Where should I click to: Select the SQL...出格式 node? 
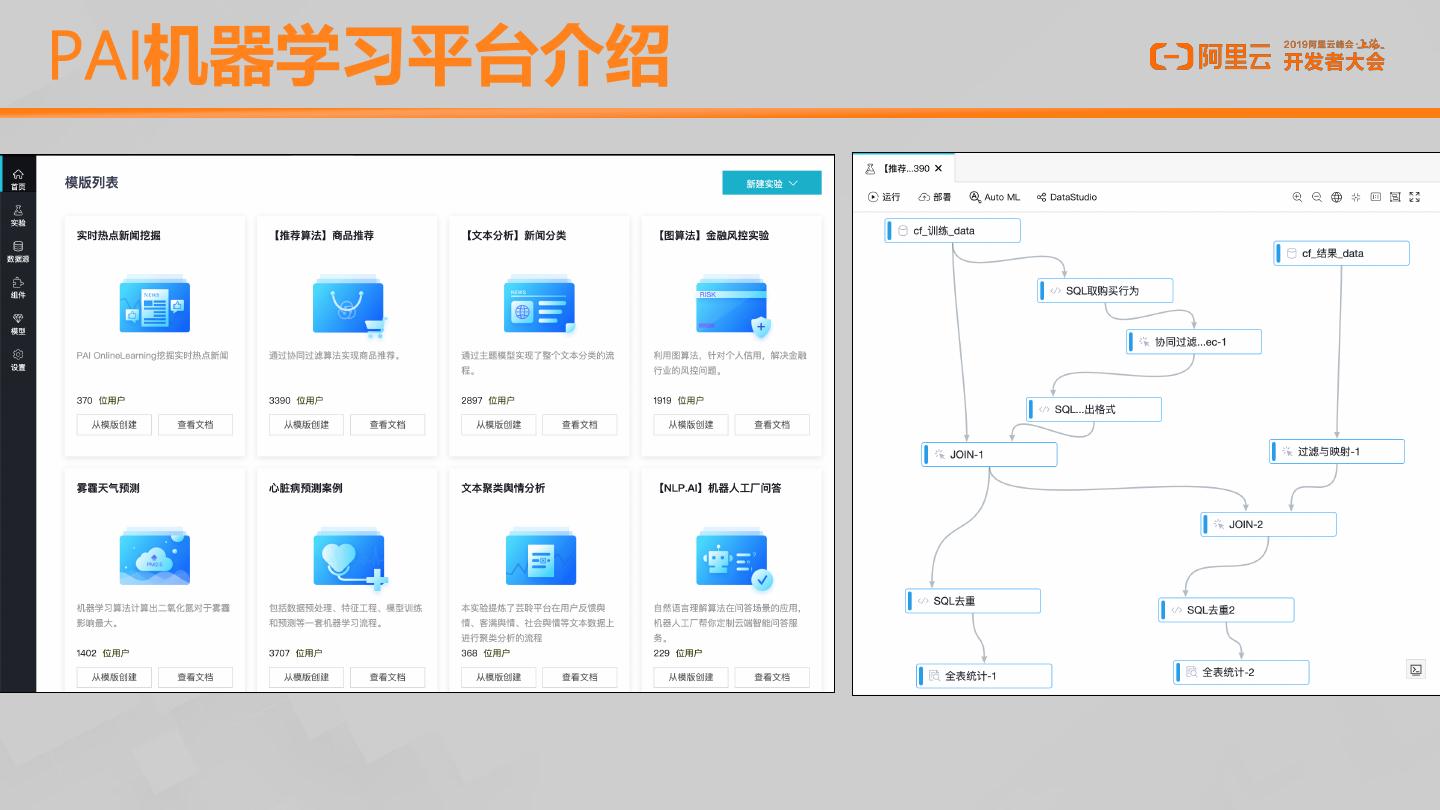pos(1094,409)
